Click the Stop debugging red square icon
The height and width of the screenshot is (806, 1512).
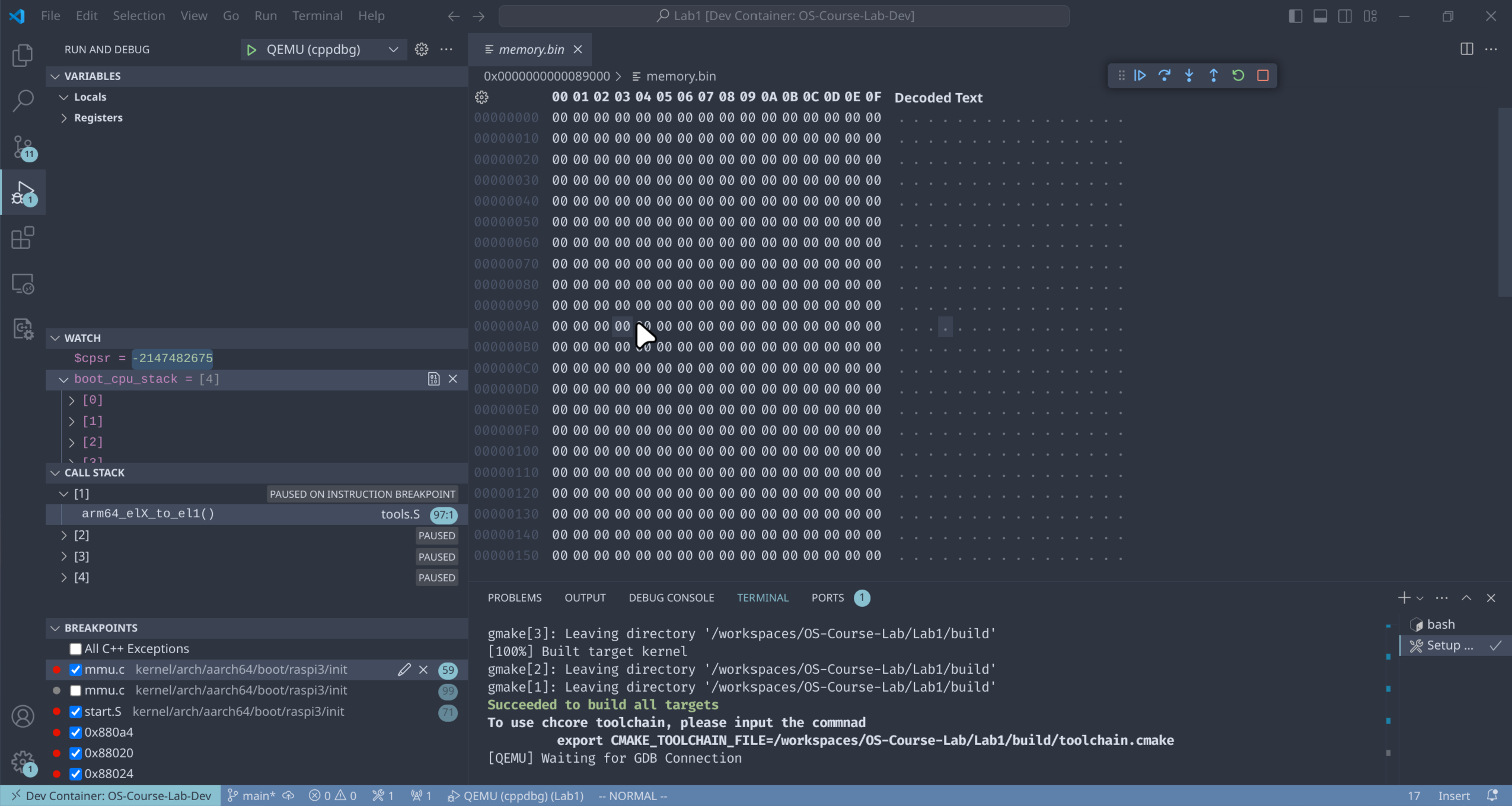pos(1262,75)
